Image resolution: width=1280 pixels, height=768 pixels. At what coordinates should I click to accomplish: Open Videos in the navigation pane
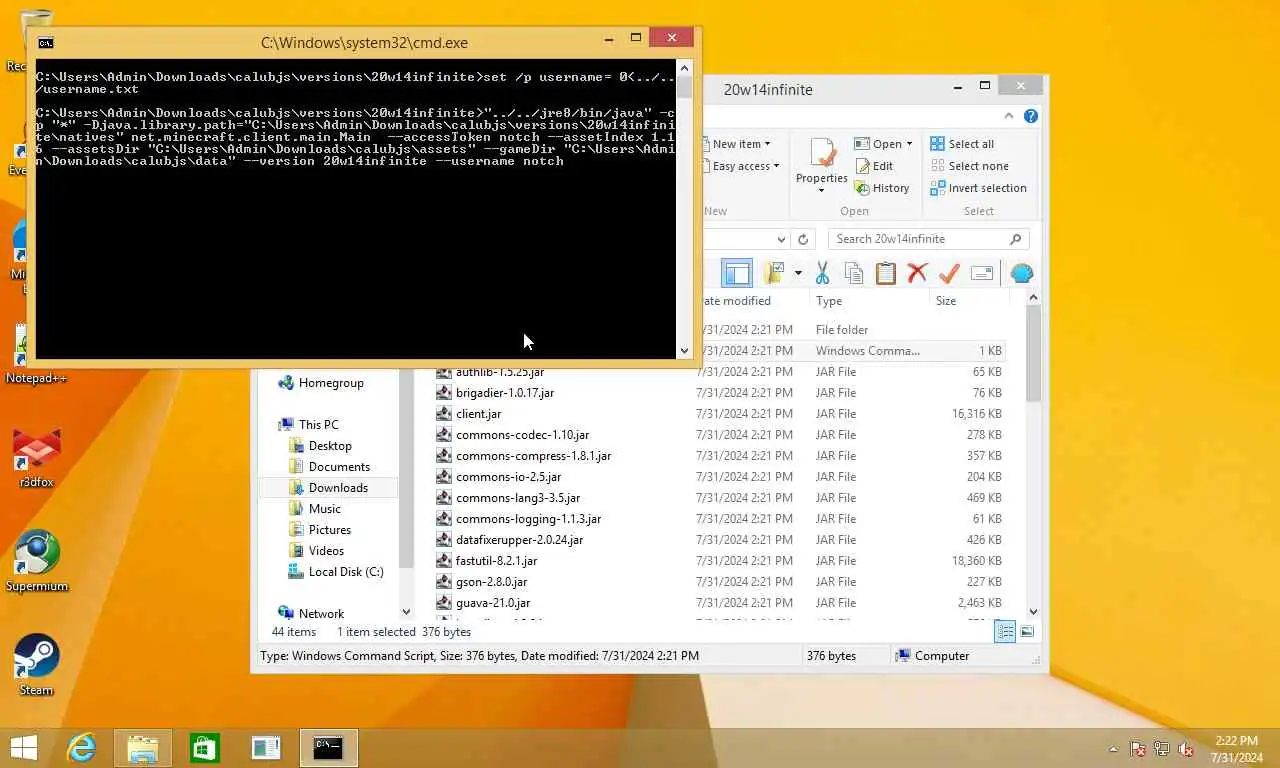(x=326, y=551)
